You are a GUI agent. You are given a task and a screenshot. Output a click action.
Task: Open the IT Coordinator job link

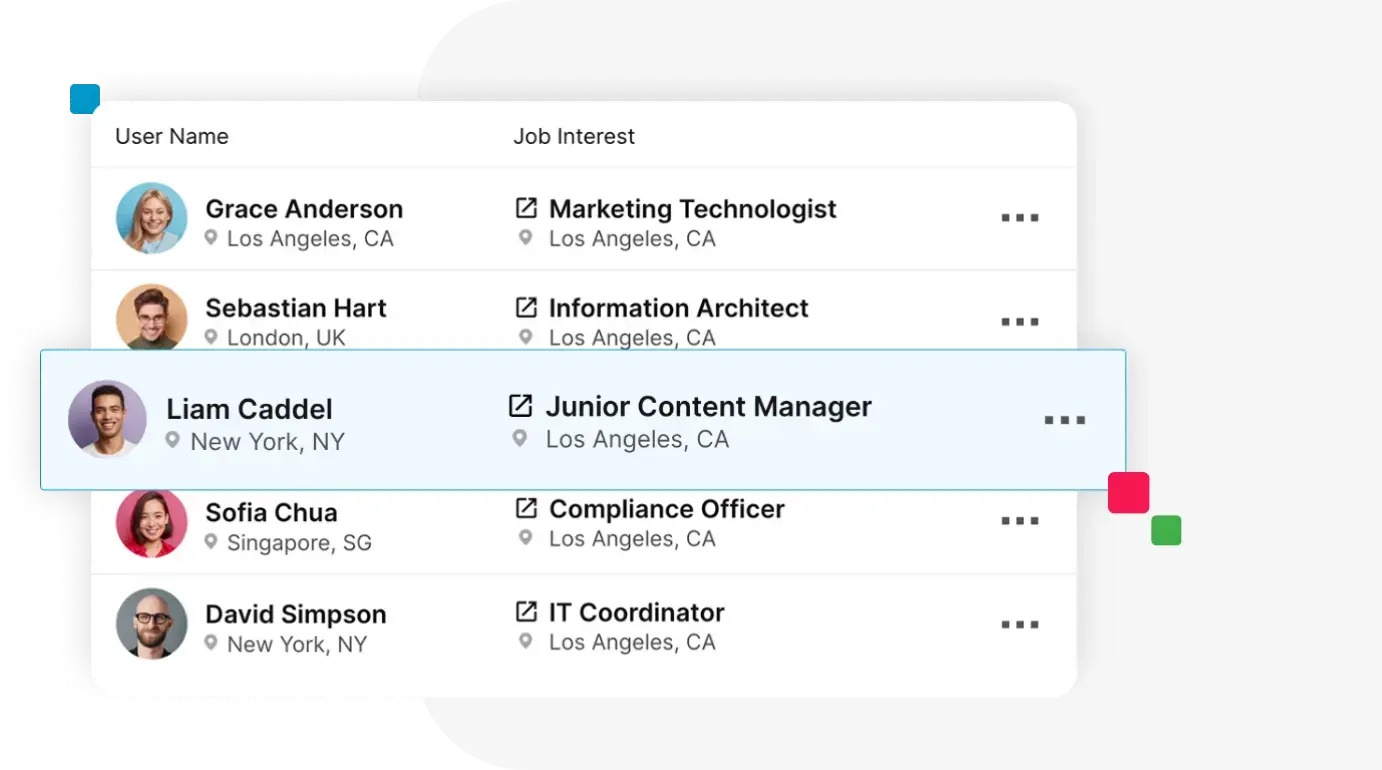point(637,612)
